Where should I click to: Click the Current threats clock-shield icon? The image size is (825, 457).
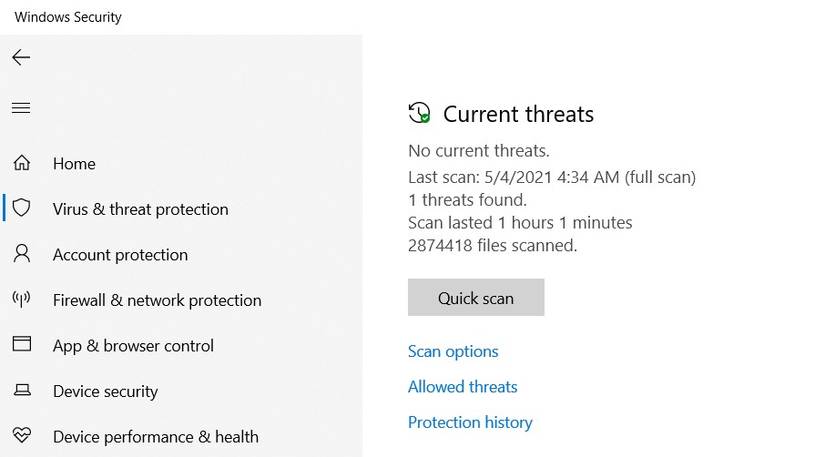click(420, 114)
